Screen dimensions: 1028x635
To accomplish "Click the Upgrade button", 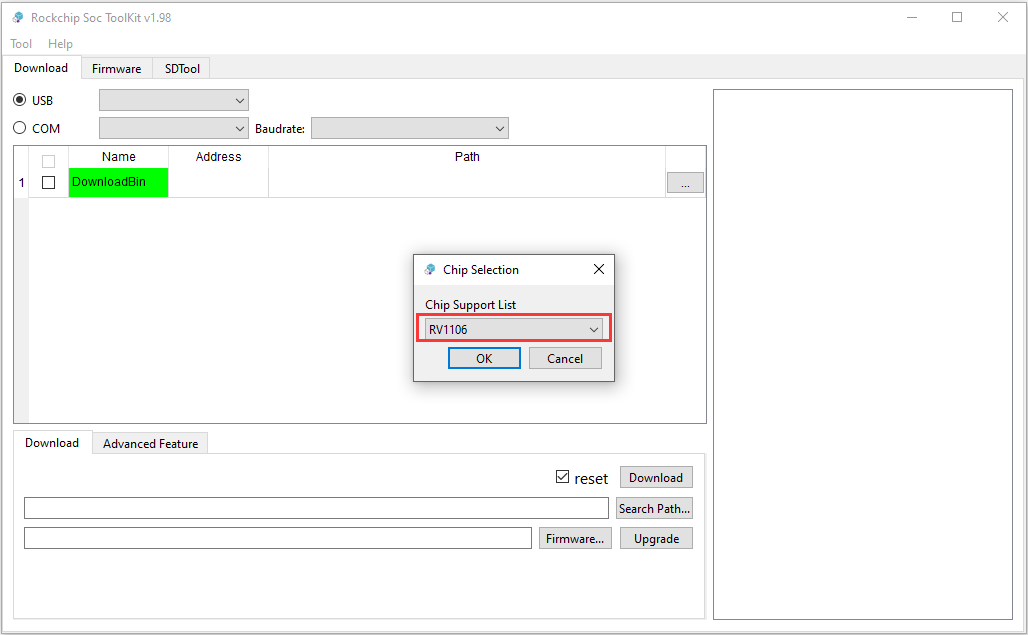I will [656, 538].
